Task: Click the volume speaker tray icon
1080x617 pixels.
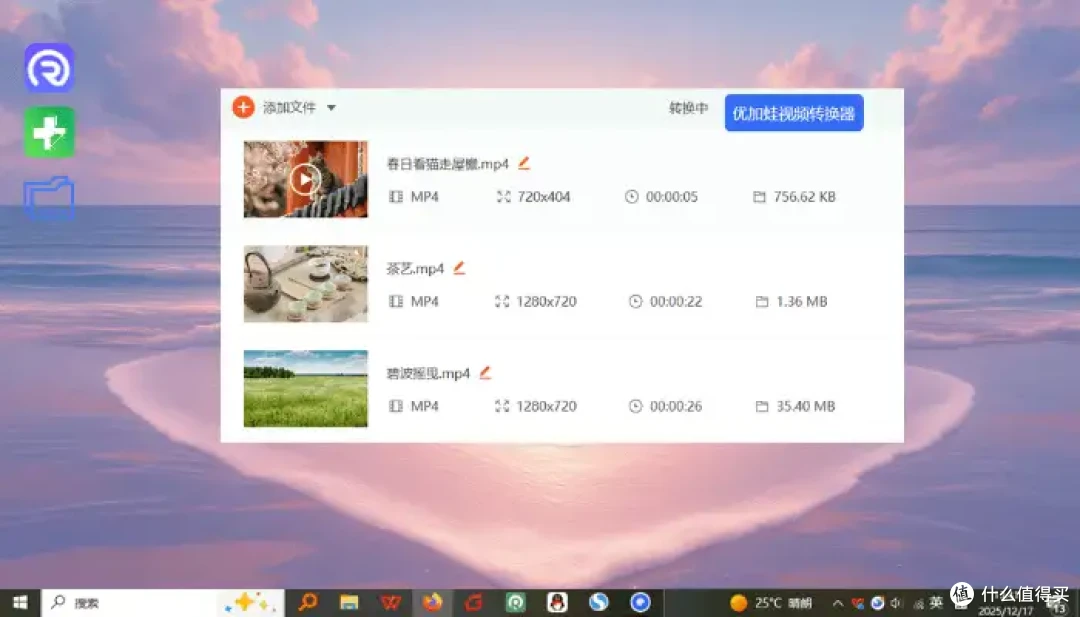Action: [896, 603]
